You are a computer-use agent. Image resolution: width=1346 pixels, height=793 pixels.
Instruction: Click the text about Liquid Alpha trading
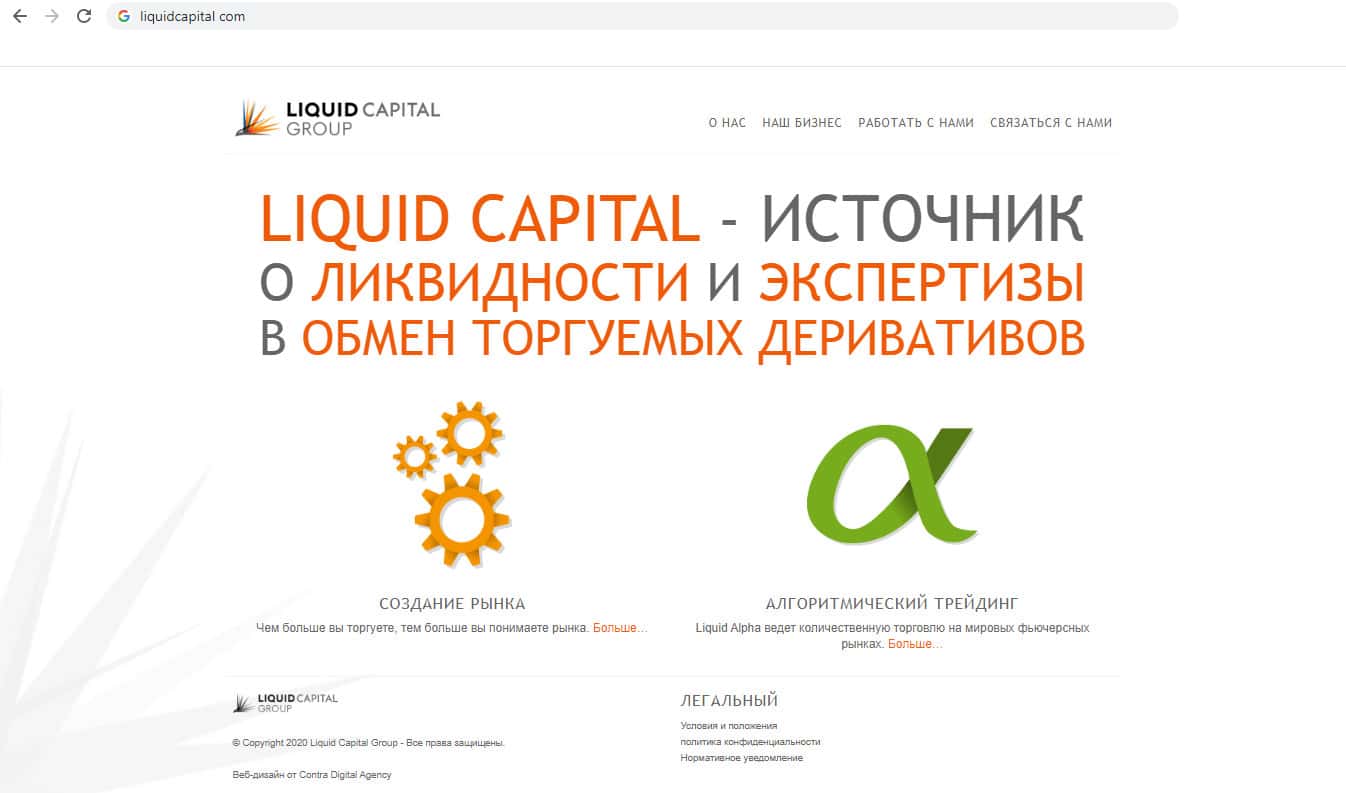point(892,636)
